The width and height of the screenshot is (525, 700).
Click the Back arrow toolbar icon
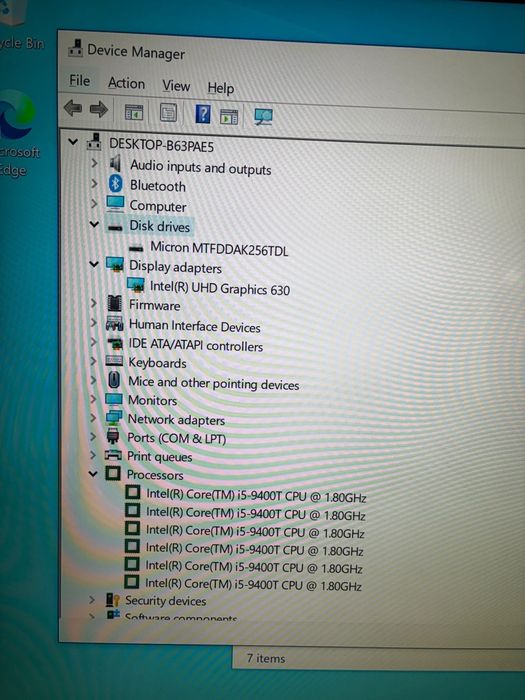coord(73,108)
